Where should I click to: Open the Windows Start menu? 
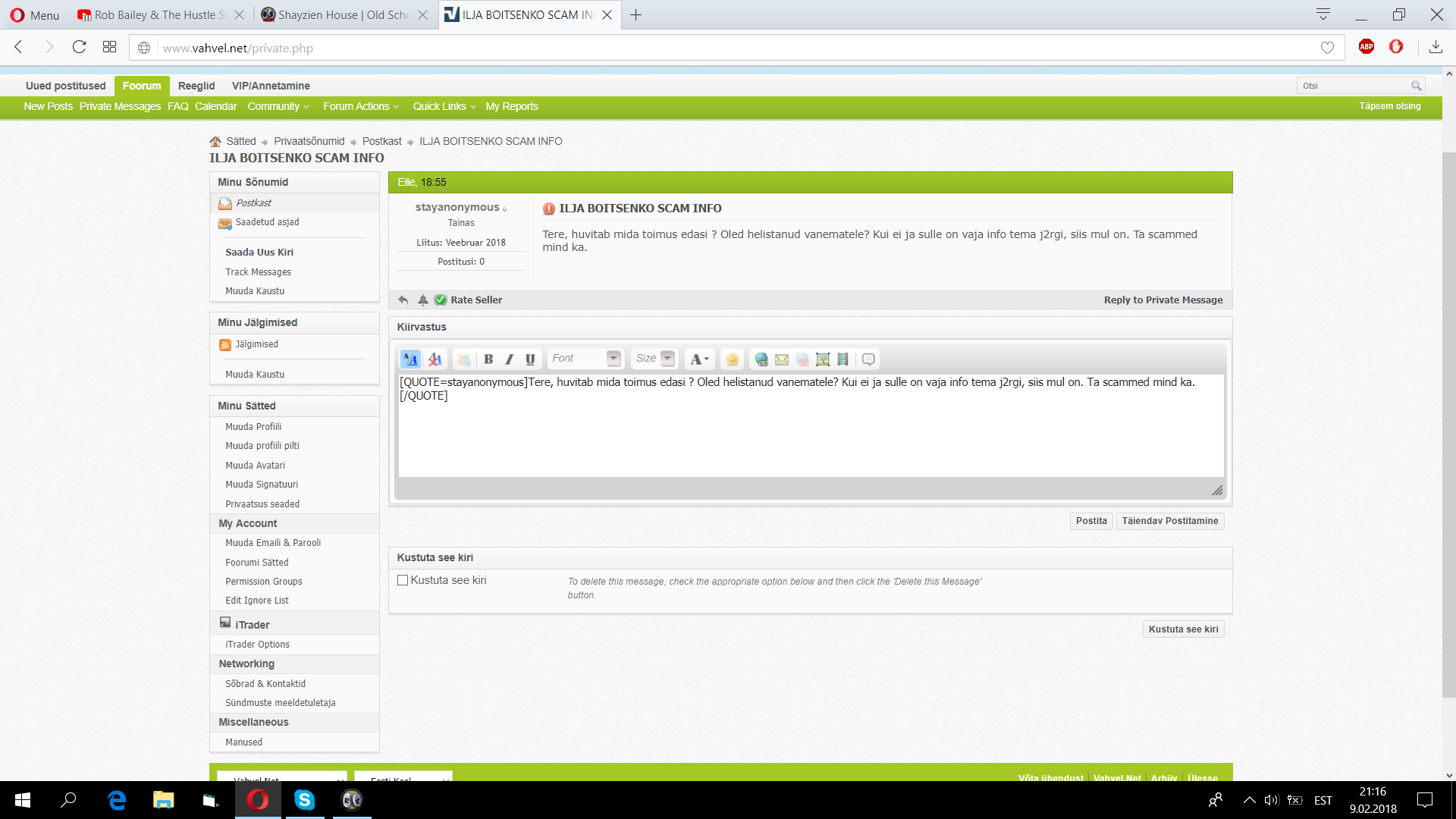(23, 799)
